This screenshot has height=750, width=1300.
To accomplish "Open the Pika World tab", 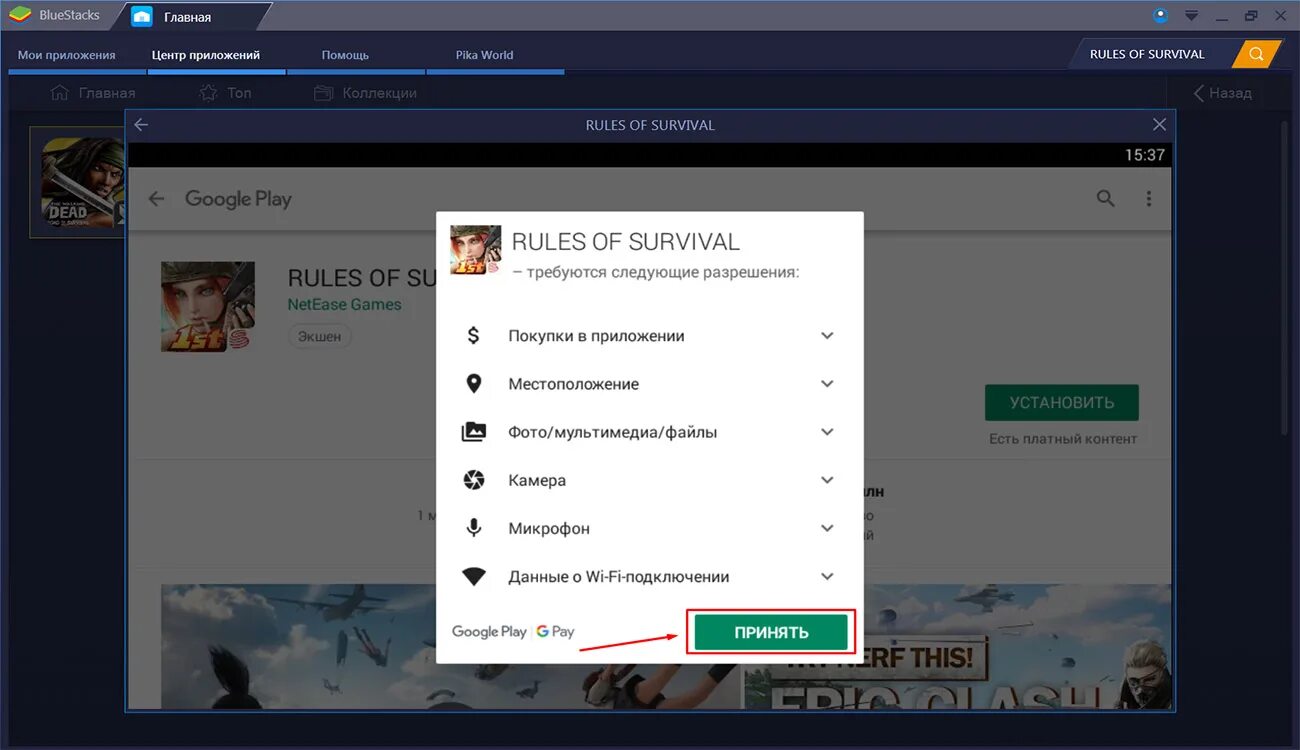I will (x=484, y=55).
